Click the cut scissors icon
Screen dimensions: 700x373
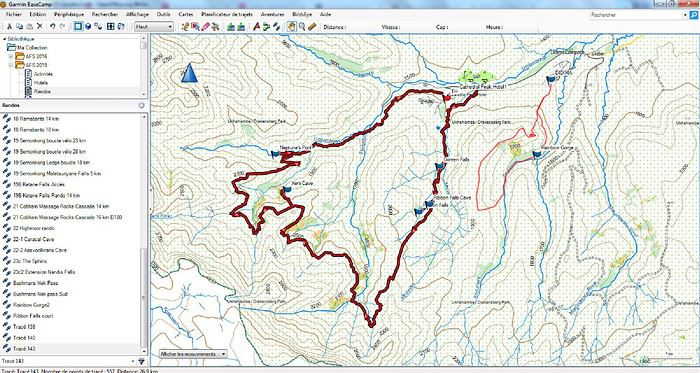point(9,27)
